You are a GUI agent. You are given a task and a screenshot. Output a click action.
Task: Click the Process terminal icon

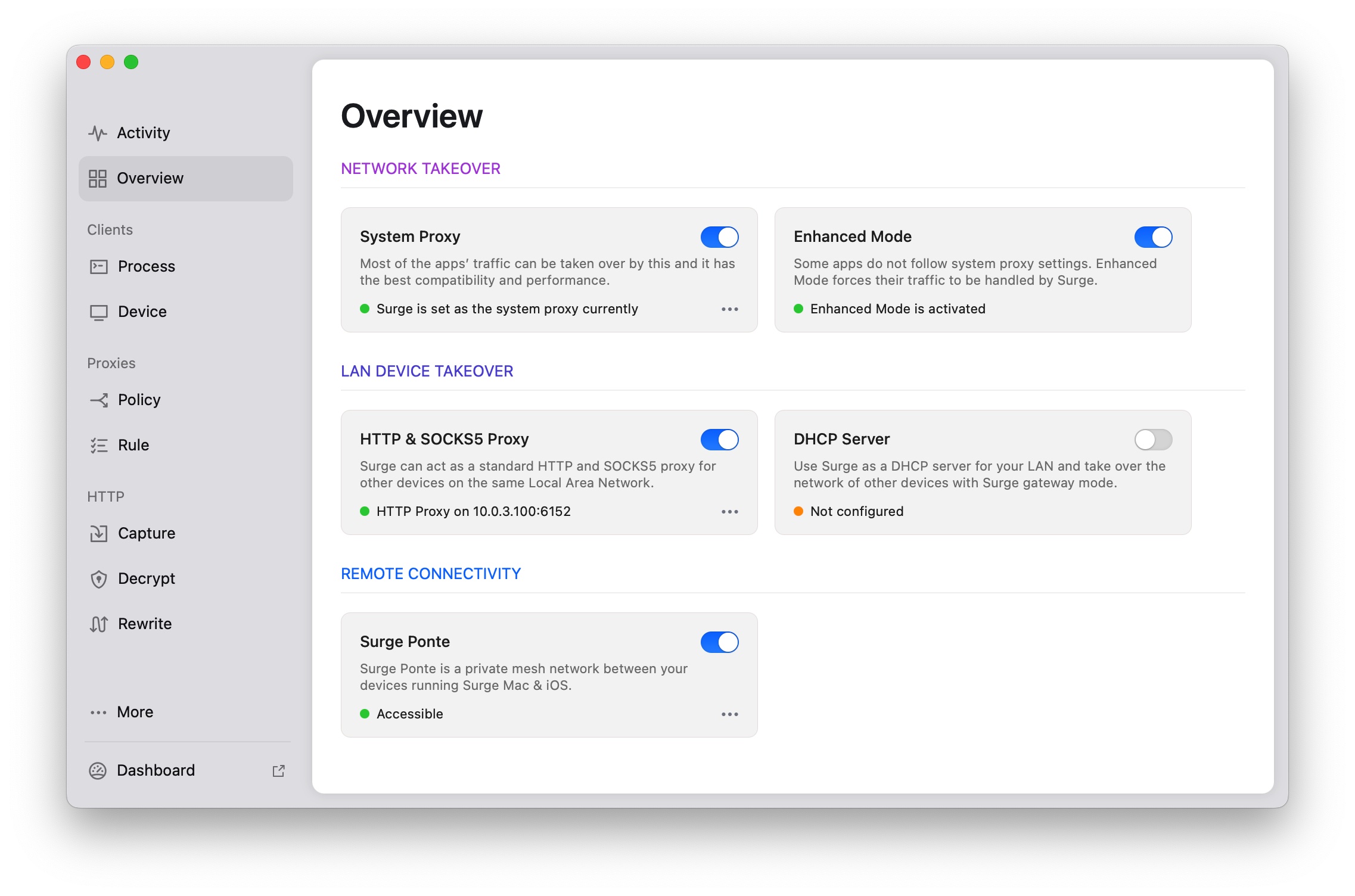pyautogui.click(x=98, y=266)
